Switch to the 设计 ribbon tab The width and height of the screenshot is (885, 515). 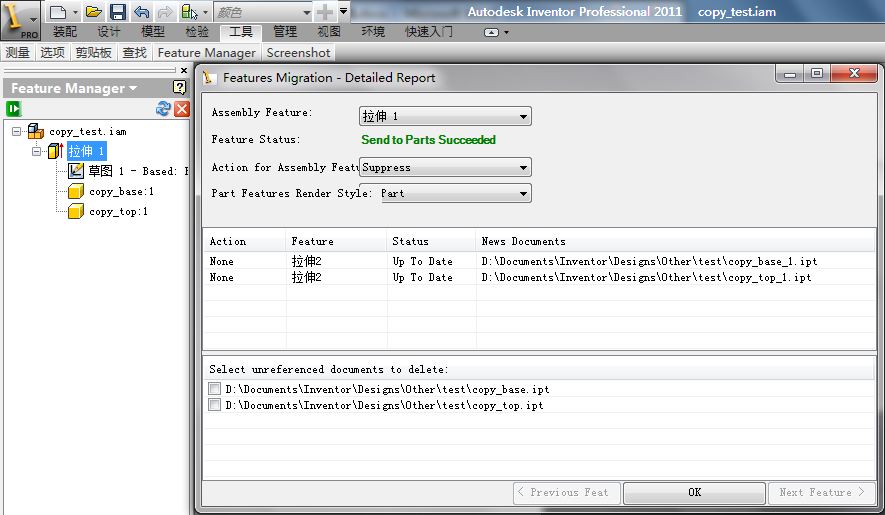[x=109, y=32]
